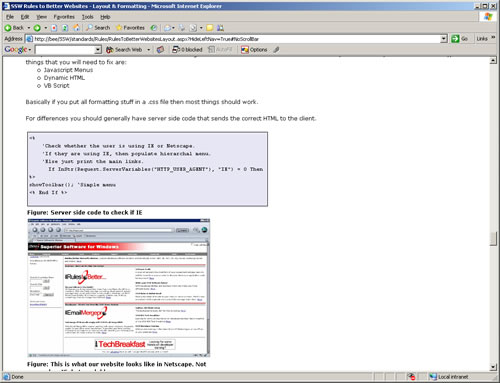Image resolution: width=500 pixels, height=383 pixels.
Task: Go to the Home page icon
Action: tap(77, 28)
